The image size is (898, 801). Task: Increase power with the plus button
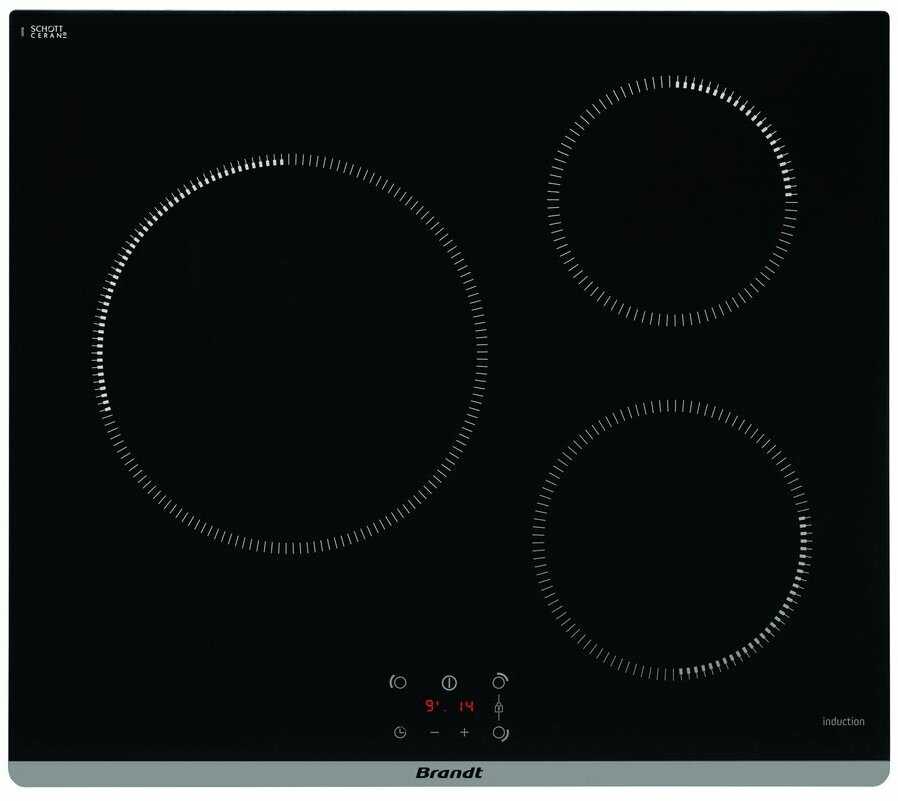tap(464, 733)
